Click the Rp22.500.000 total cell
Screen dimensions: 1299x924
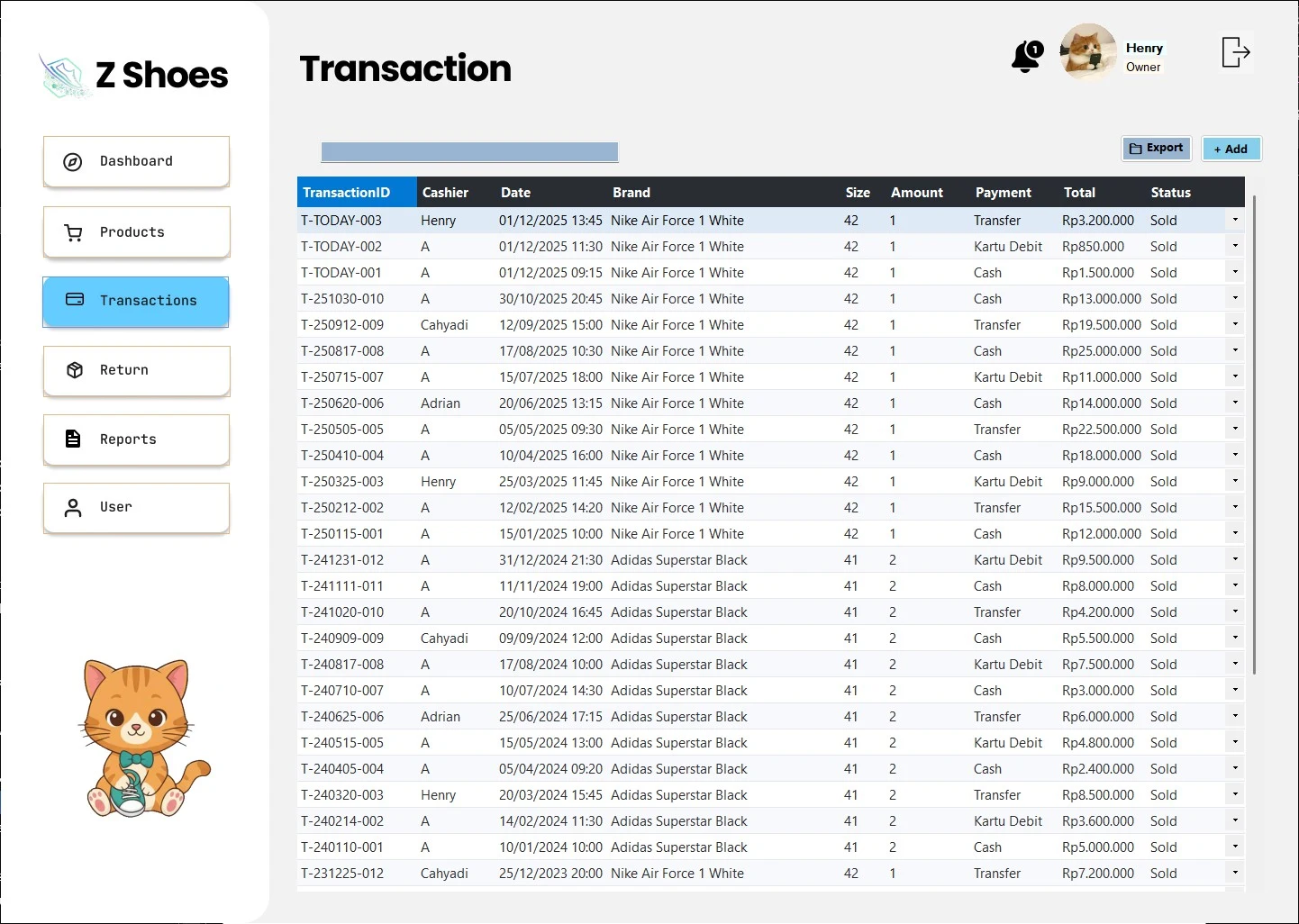[x=1102, y=429]
